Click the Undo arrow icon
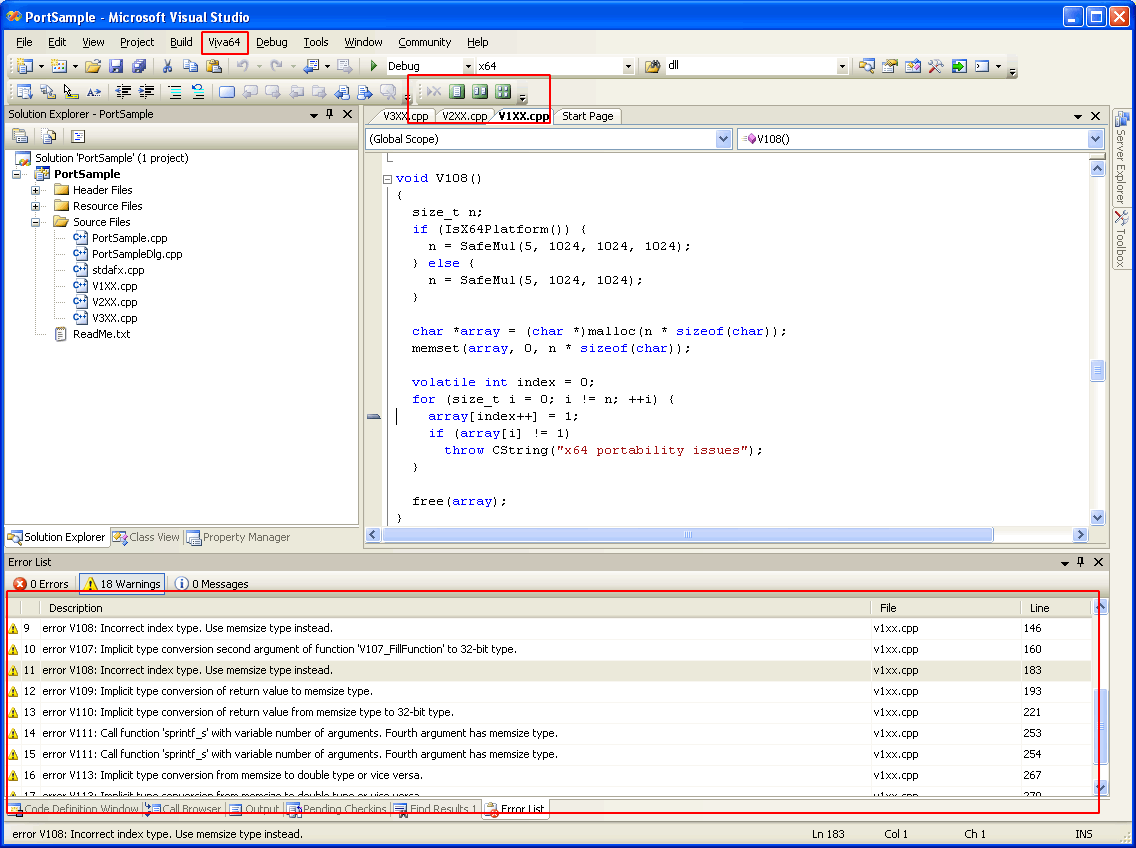 243,67
